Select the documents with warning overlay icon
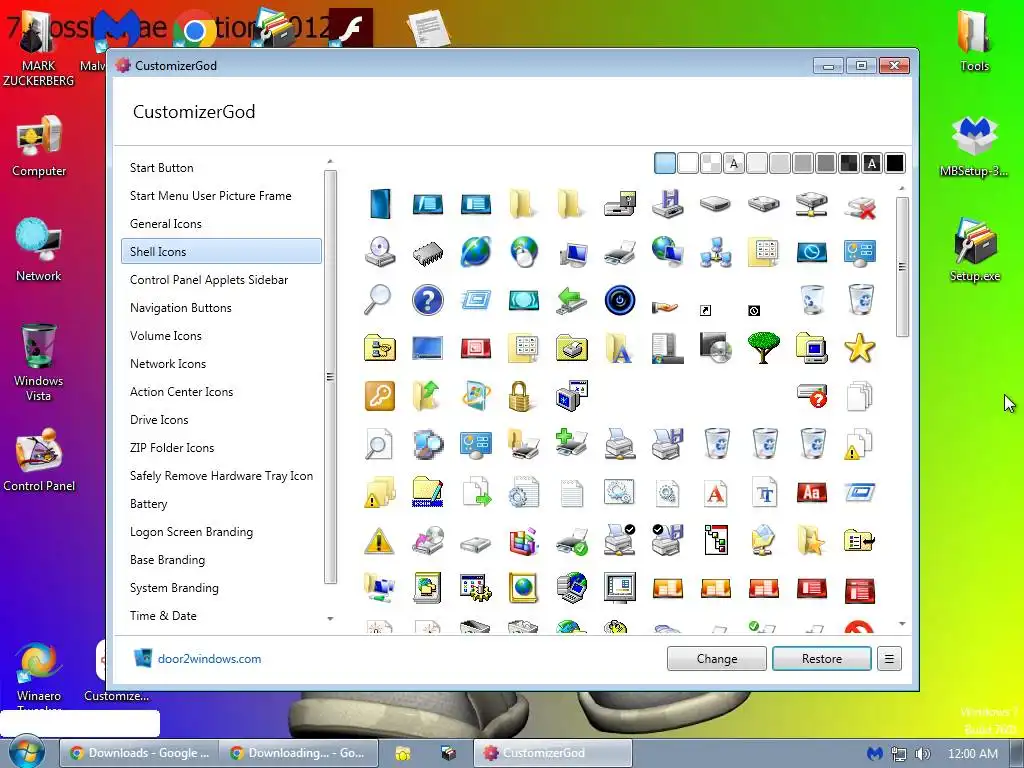1024x768 pixels. pyautogui.click(x=859, y=445)
